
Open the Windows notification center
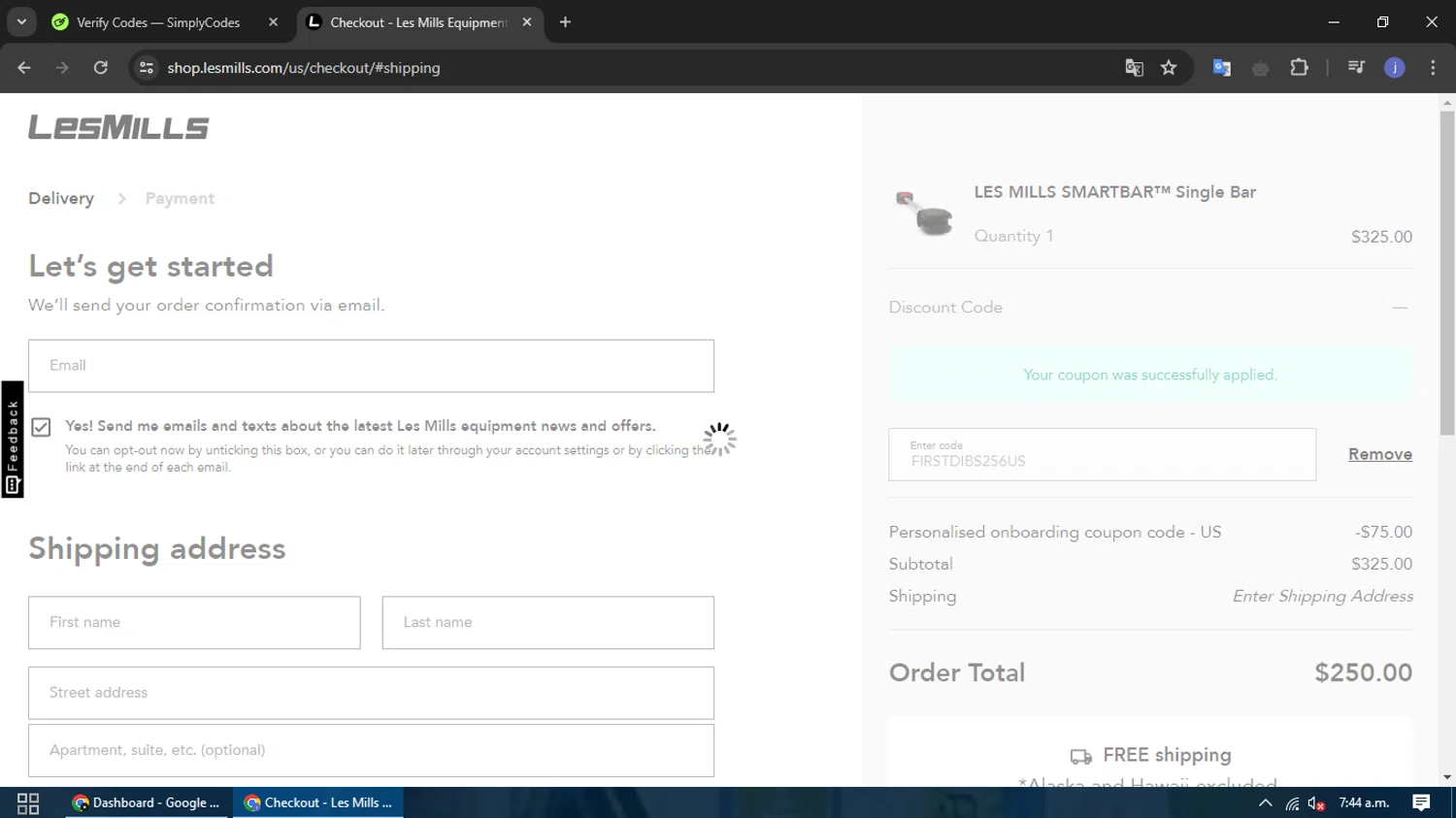point(1421,802)
